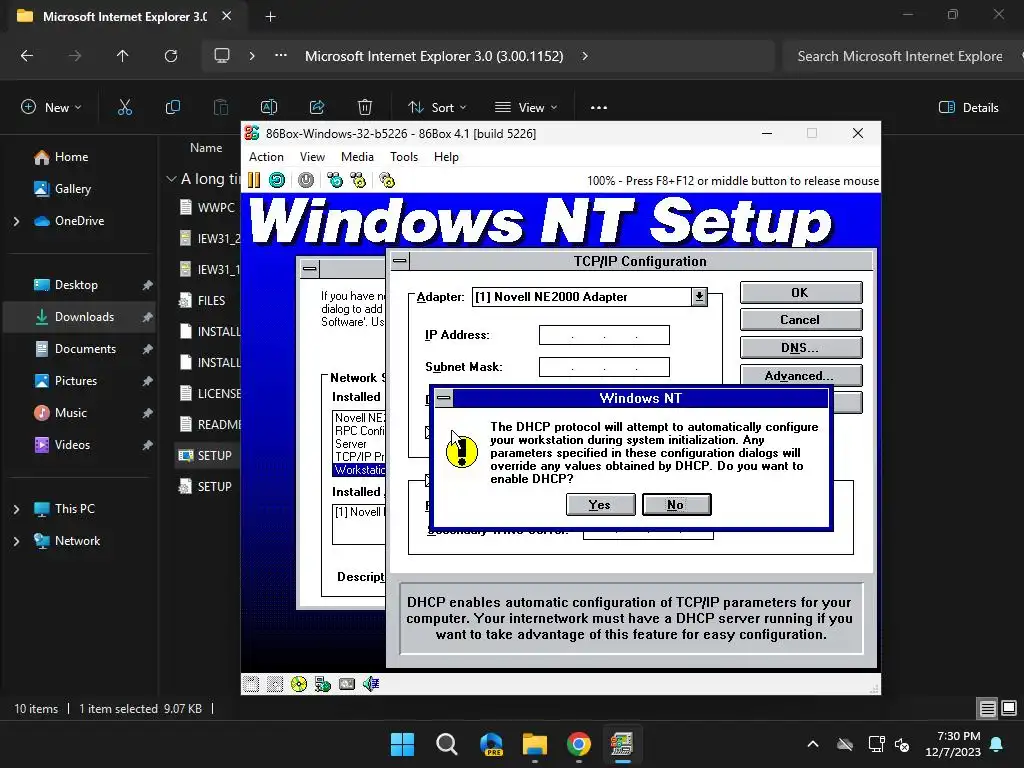Open 86Box Help menu
Viewport: 1024px width, 768px height.
[x=446, y=157]
